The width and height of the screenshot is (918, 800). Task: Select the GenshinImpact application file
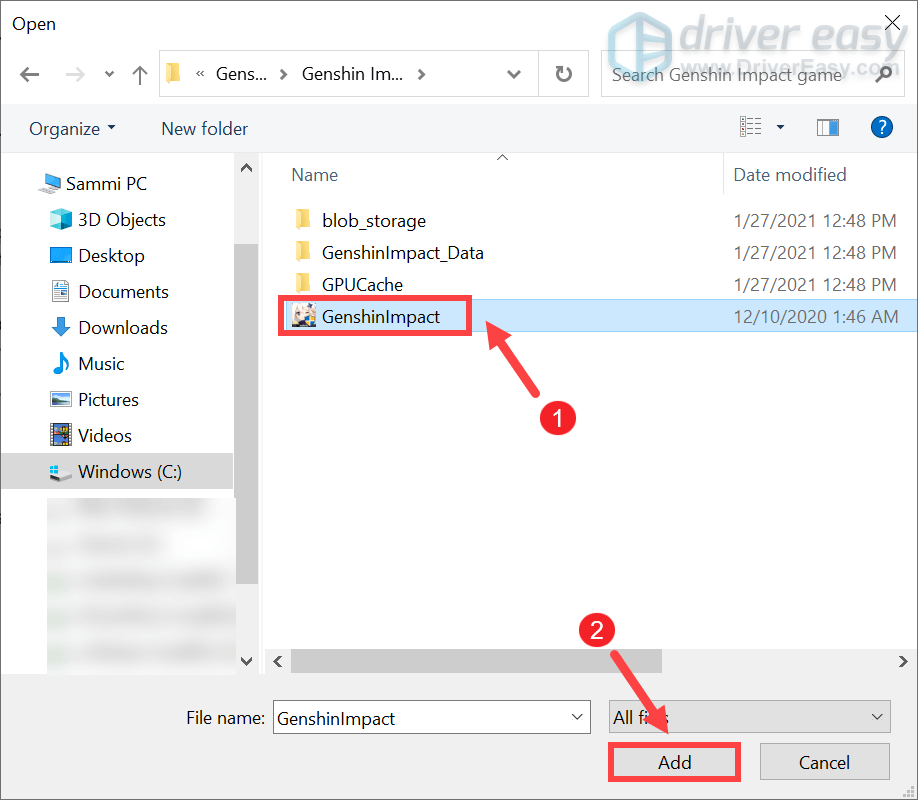[381, 317]
